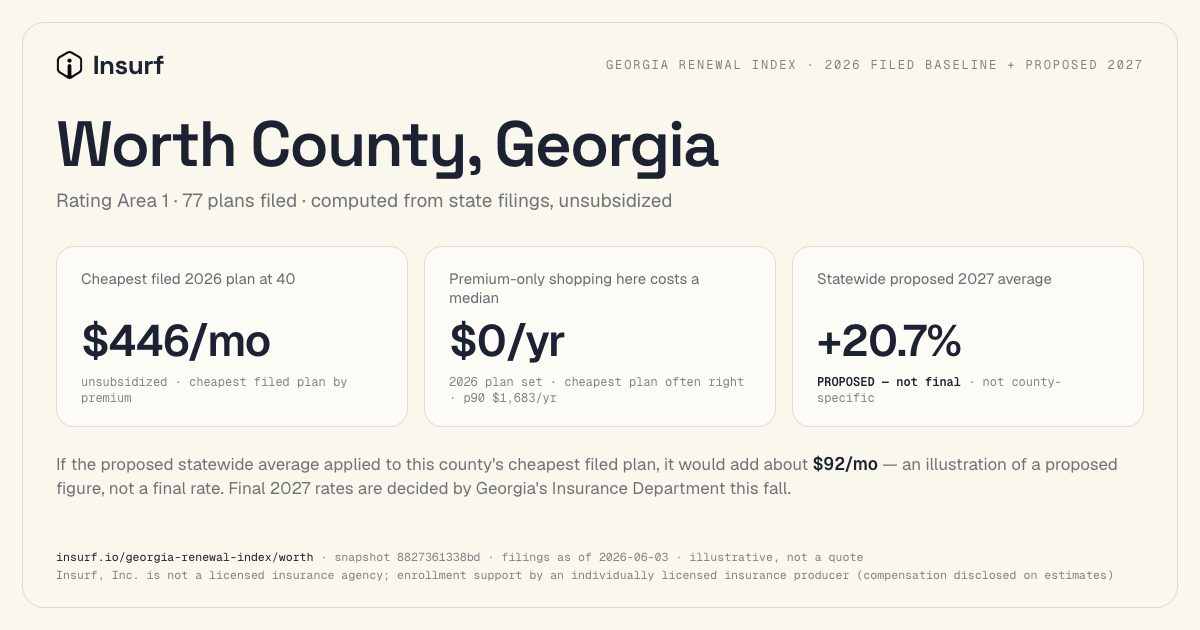Click the Rating Area 1 subtitle line
Screen dimensions: 1200x630
[x=364, y=201]
